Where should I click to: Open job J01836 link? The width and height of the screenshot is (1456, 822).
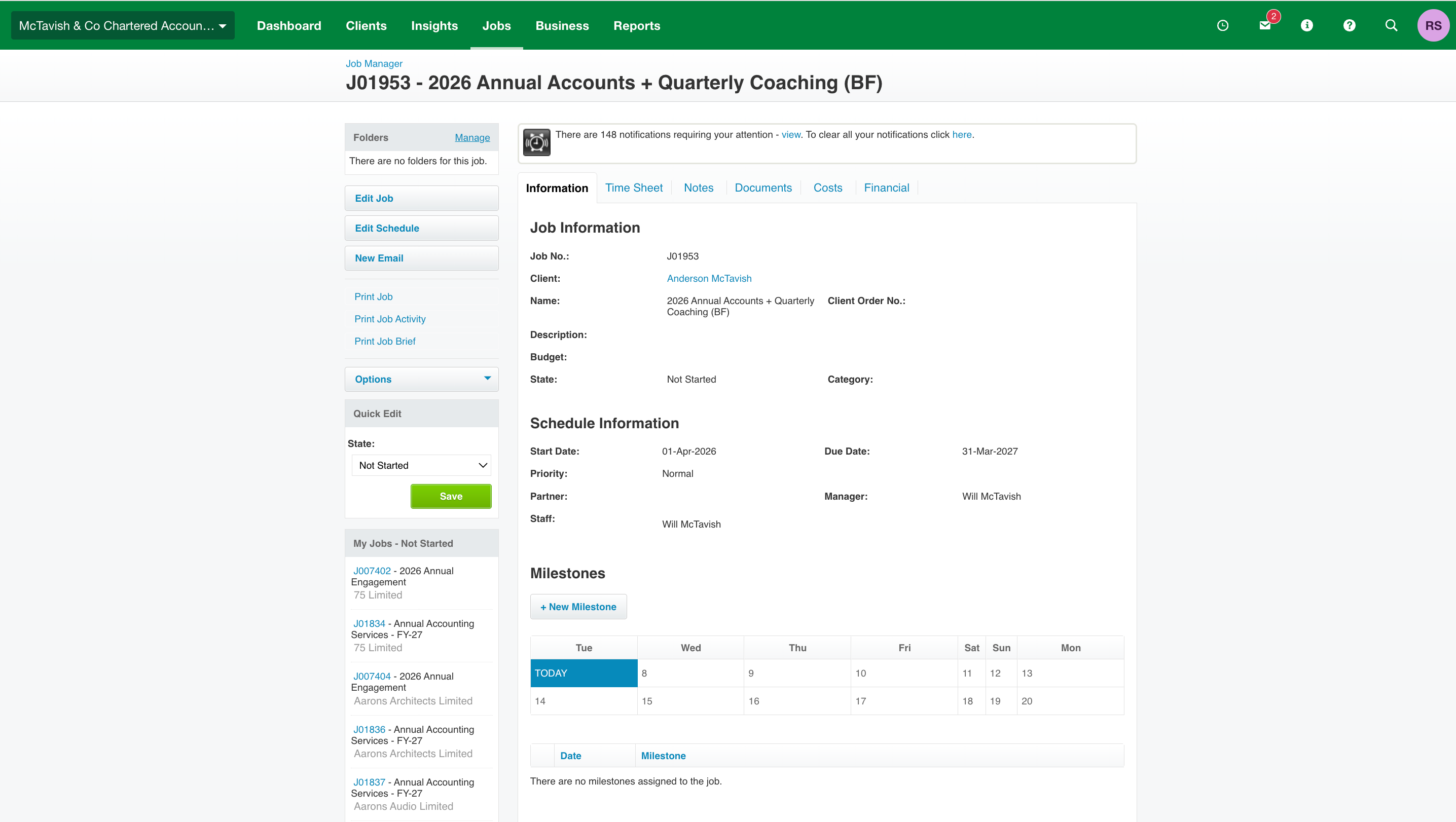[369, 730]
